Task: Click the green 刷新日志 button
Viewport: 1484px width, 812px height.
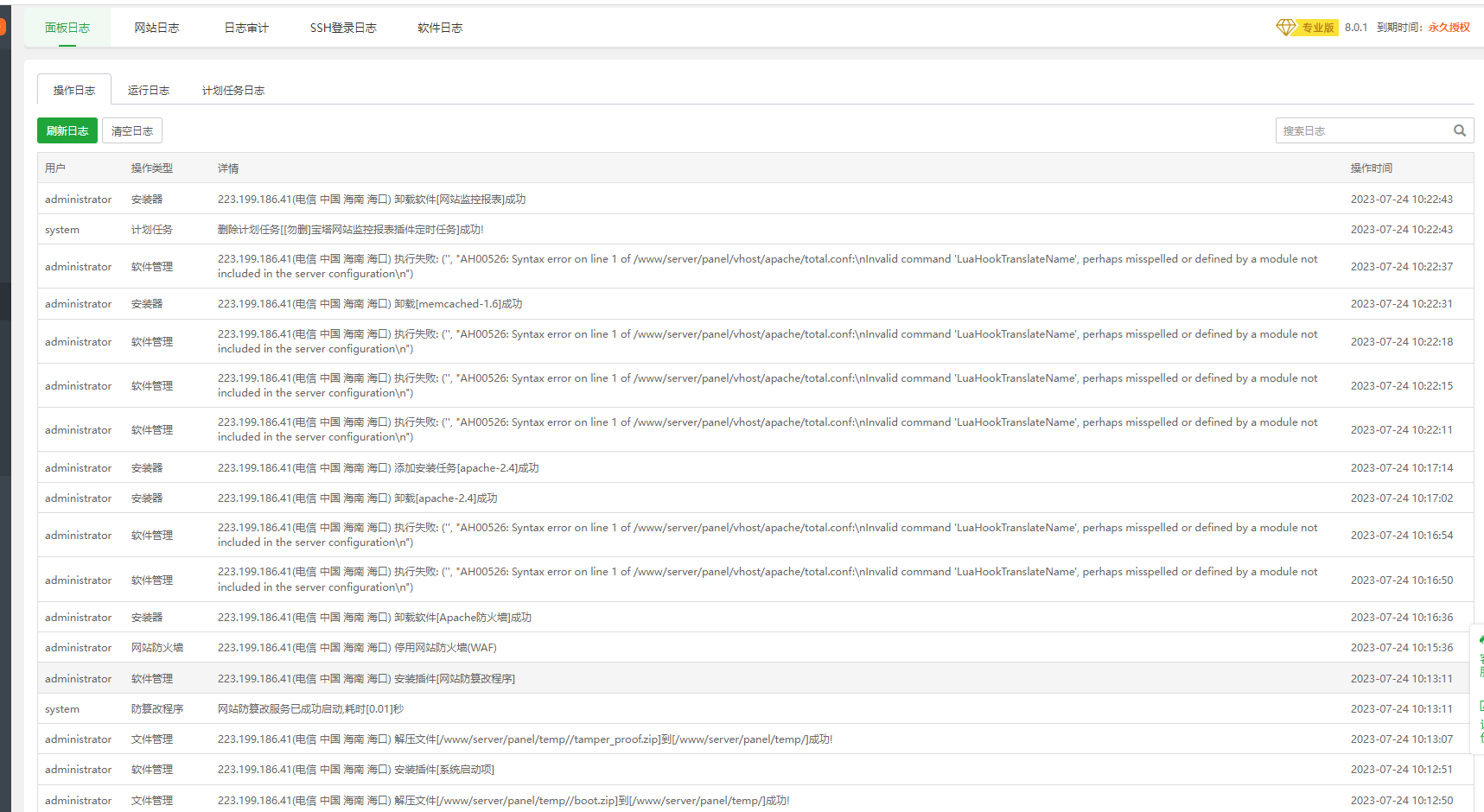Action: 67,130
